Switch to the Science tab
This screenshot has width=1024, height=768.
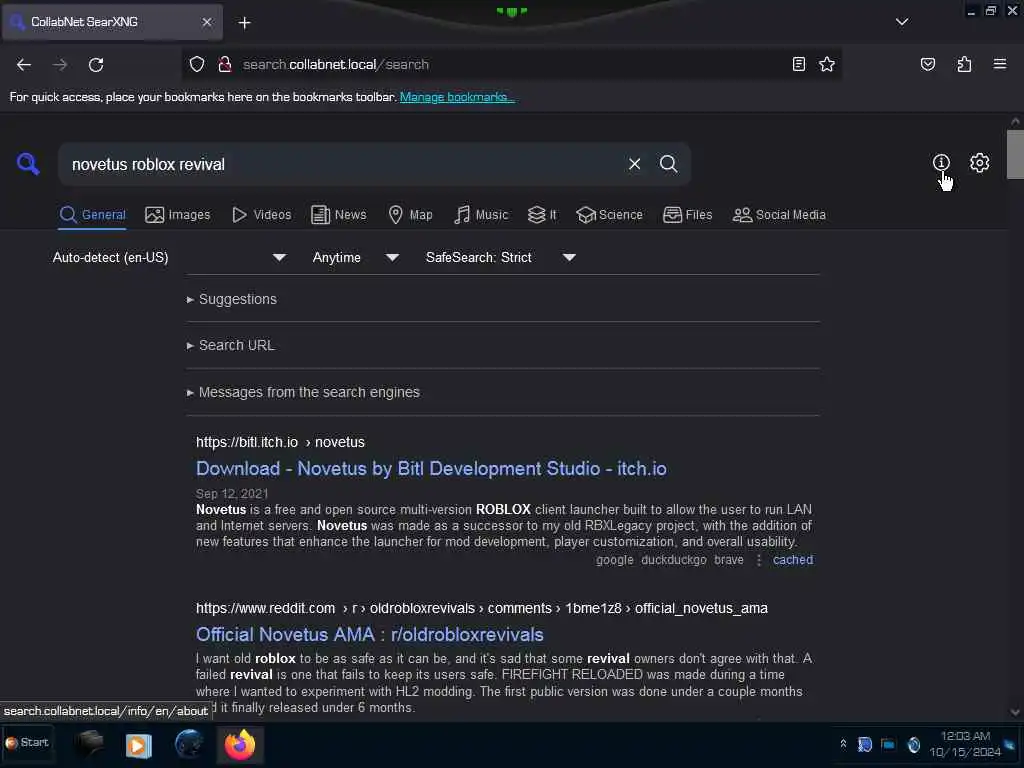(609, 215)
